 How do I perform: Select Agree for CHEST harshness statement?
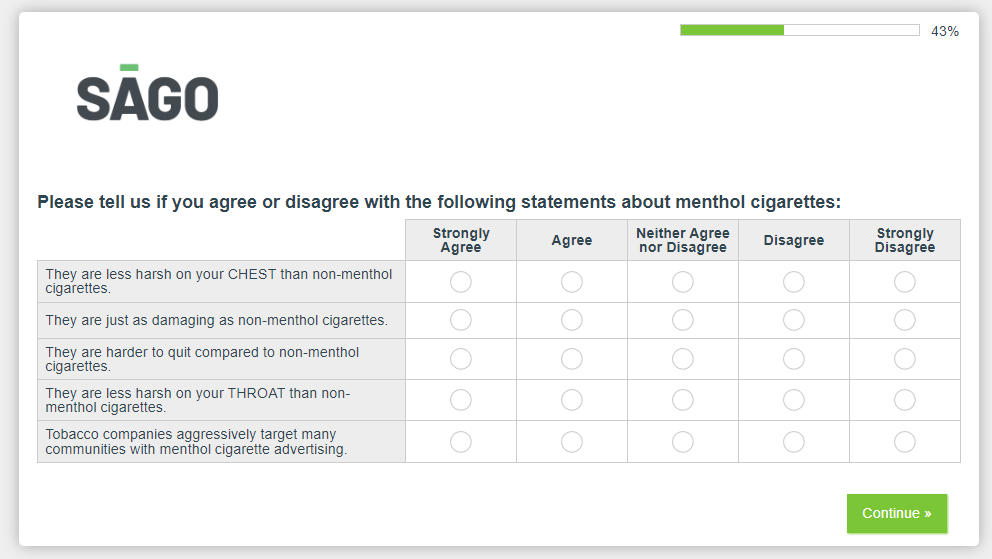pyautogui.click(x=572, y=282)
